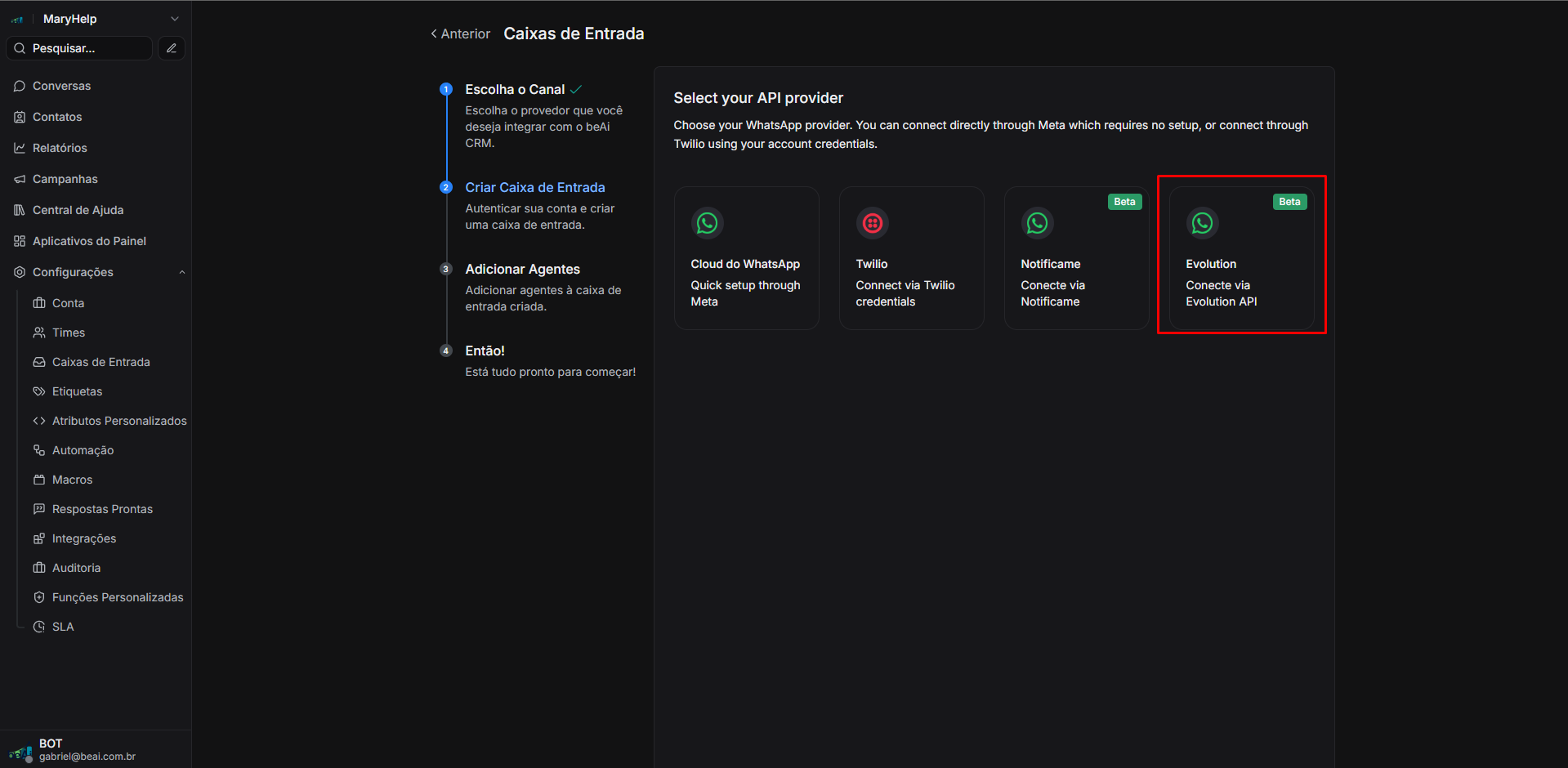This screenshot has height=768, width=1568.
Task: Go to Escolha o Canal step
Action: tap(514, 89)
